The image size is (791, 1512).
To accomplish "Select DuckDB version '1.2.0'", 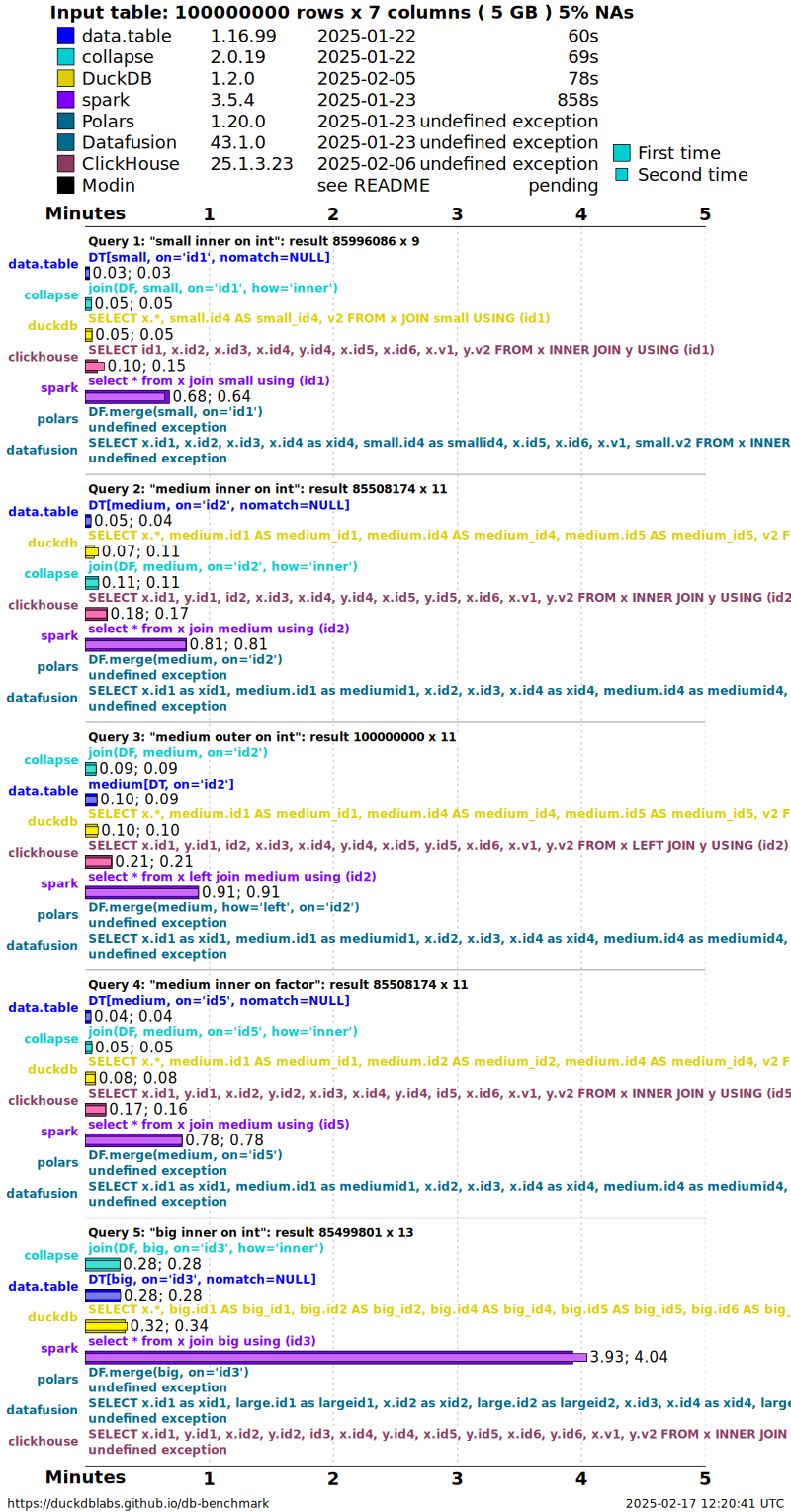I will click(232, 79).
